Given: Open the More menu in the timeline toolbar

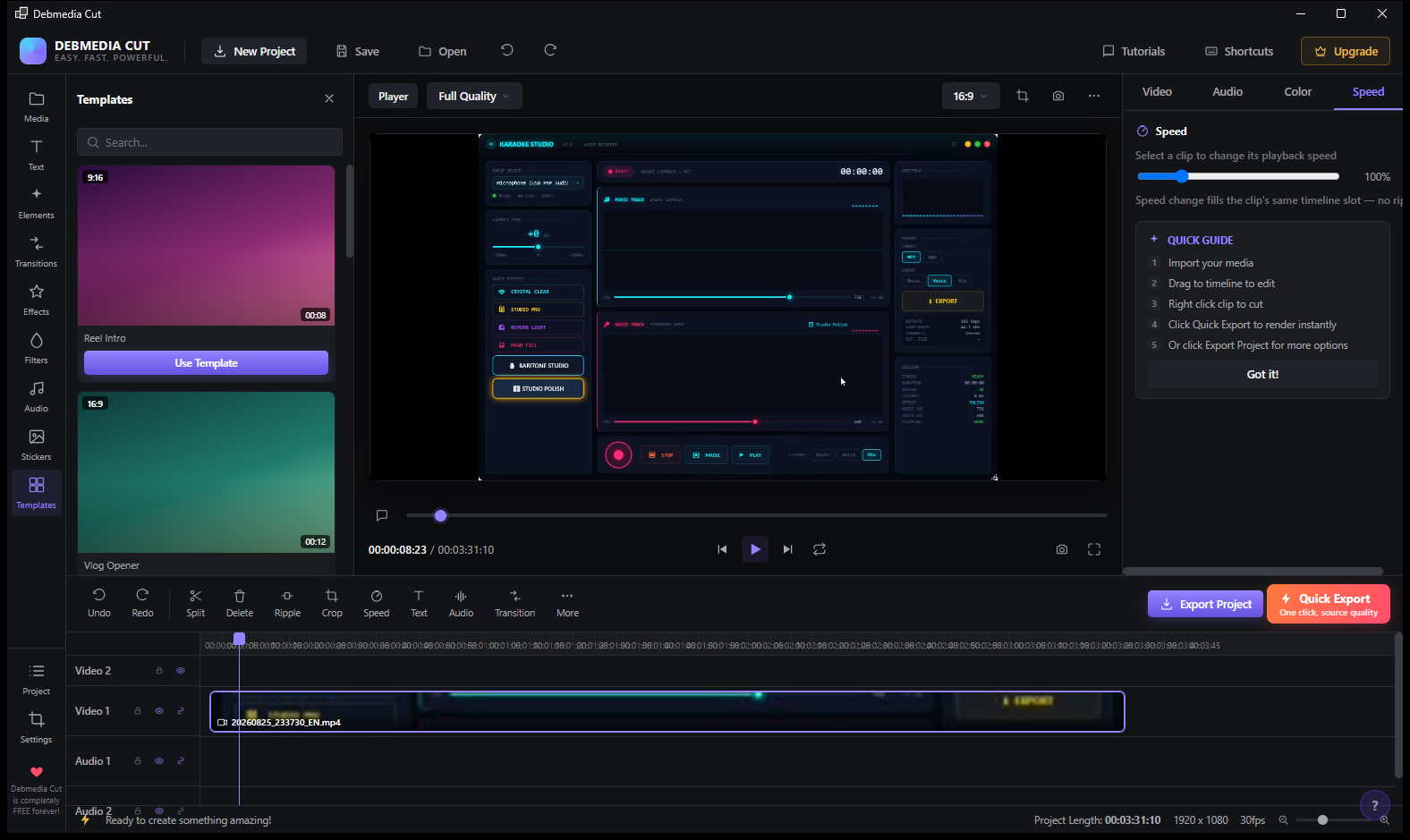Looking at the screenshot, I should (567, 603).
